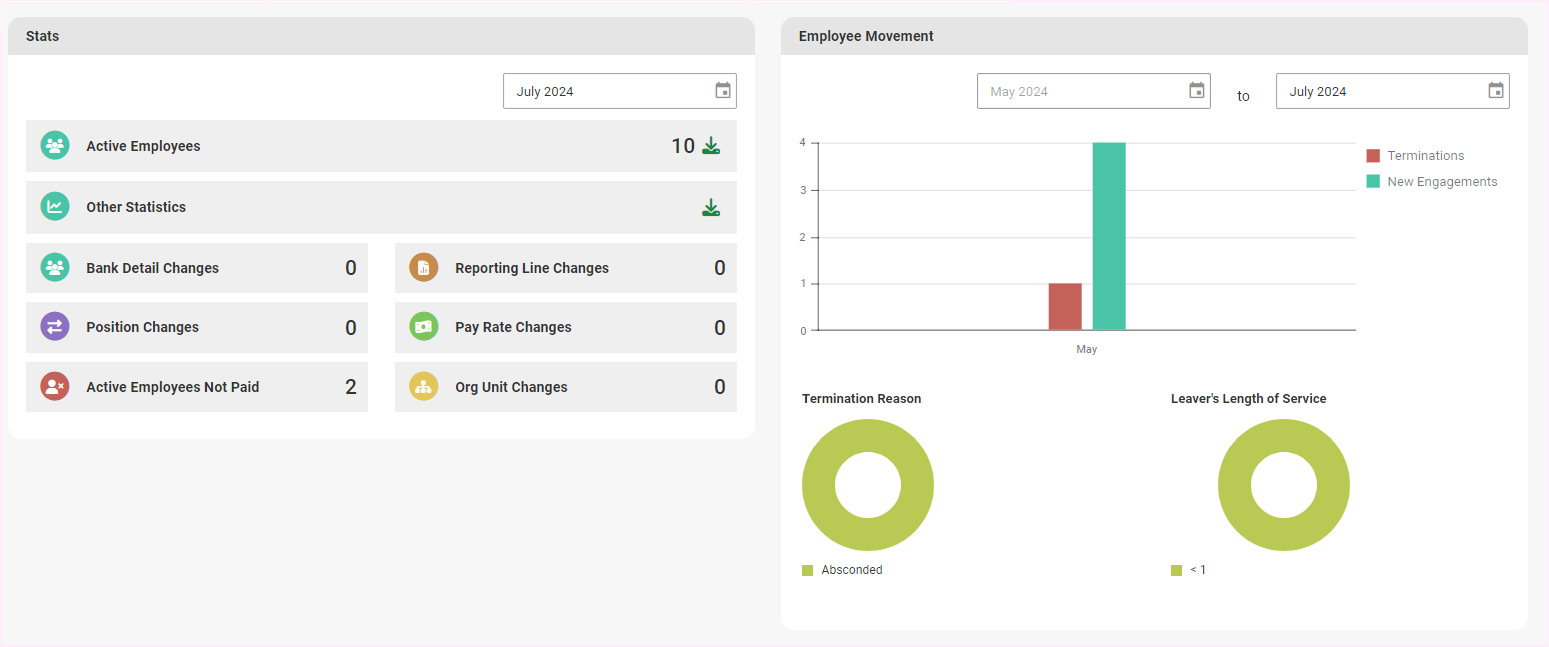Click the Active Employees Not Paid icon
1549x647 pixels.
[x=55, y=387]
